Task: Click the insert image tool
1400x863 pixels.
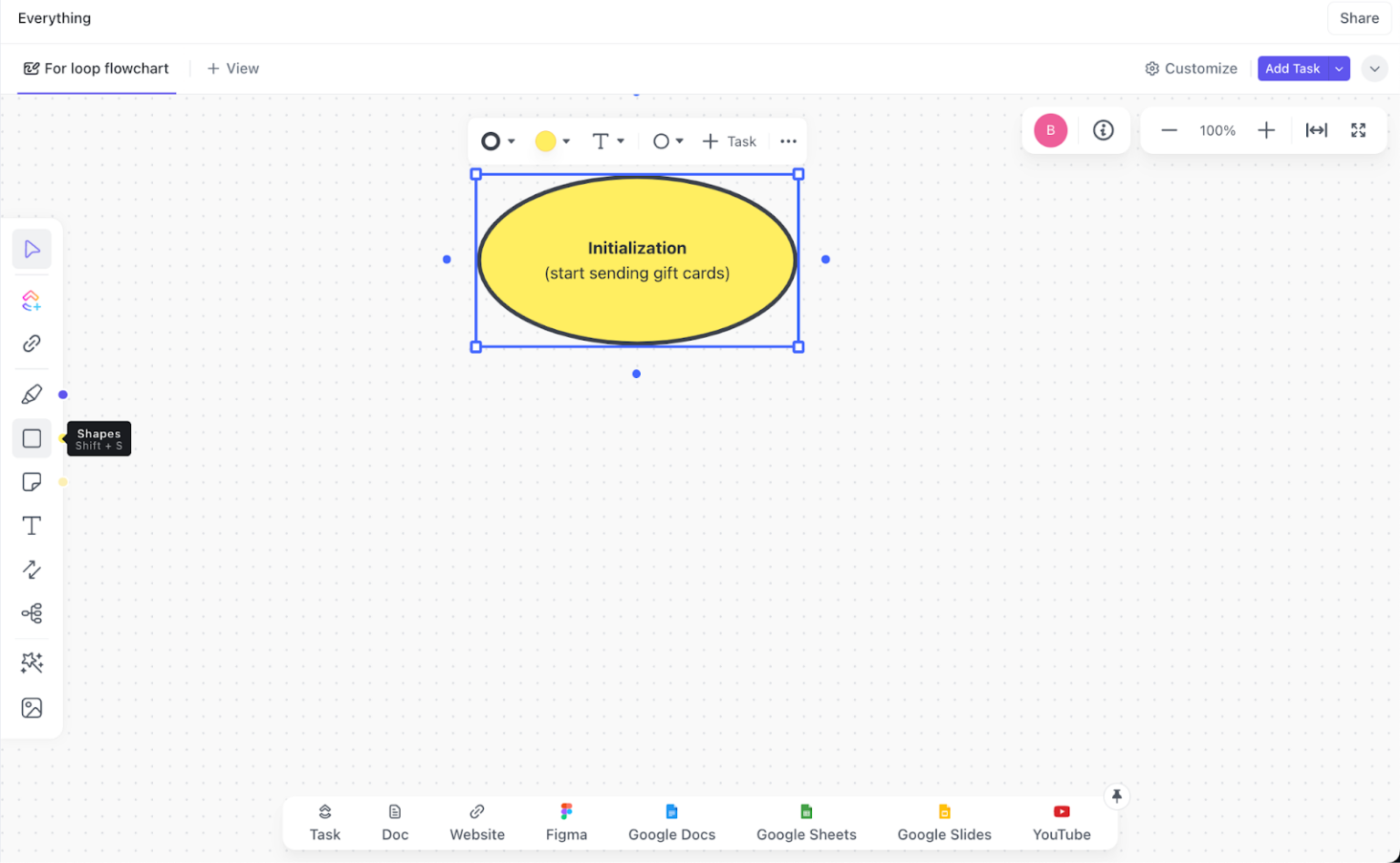Action: [x=32, y=708]
